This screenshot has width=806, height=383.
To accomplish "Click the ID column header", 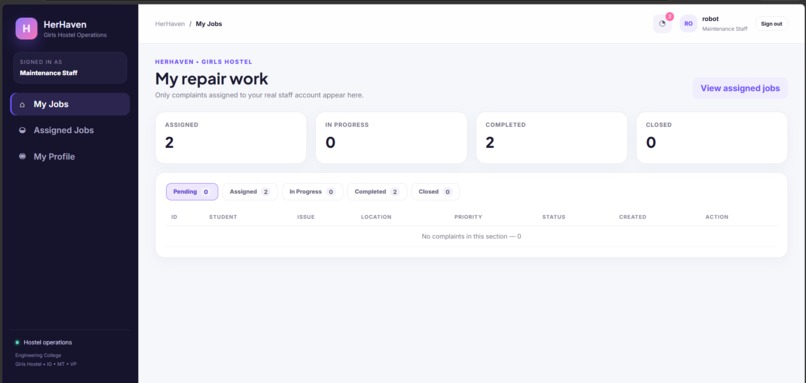I will pos(174,217).
